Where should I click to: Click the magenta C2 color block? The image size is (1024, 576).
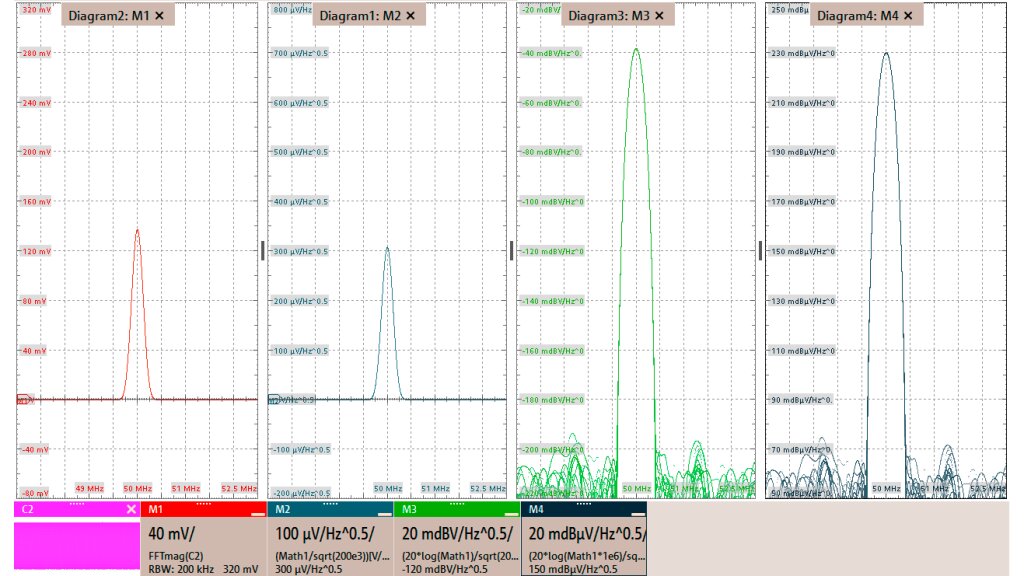click(x=76, y=544)
